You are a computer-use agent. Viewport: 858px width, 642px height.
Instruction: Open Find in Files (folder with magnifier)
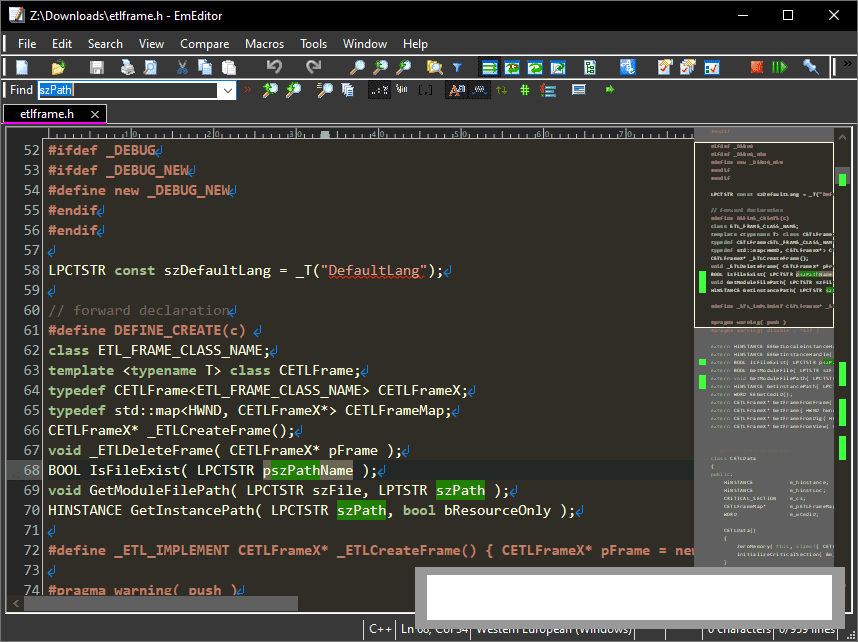coord(434,67)
